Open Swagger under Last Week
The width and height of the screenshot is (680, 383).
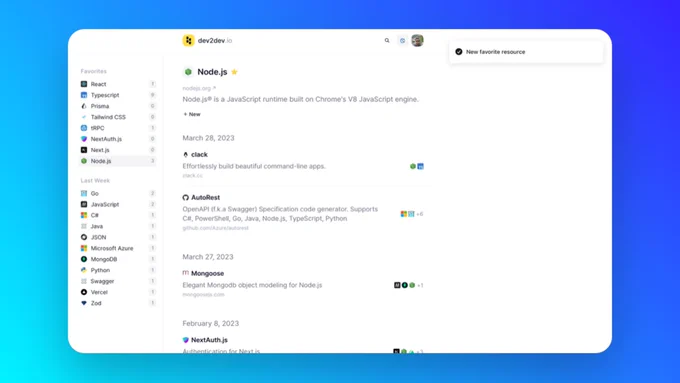click(x=118, y=281)
